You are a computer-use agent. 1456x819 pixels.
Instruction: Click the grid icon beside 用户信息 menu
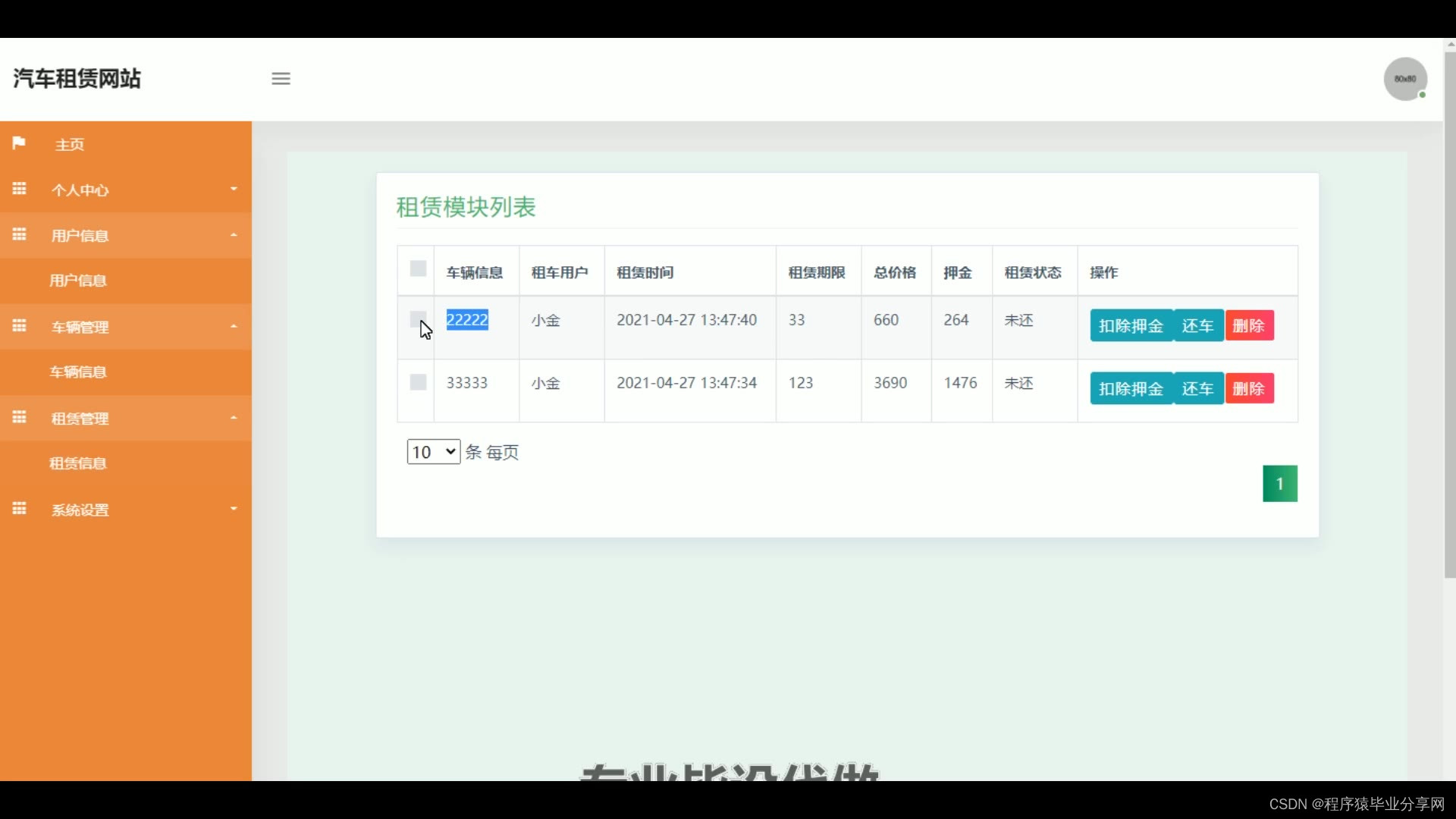19,234
